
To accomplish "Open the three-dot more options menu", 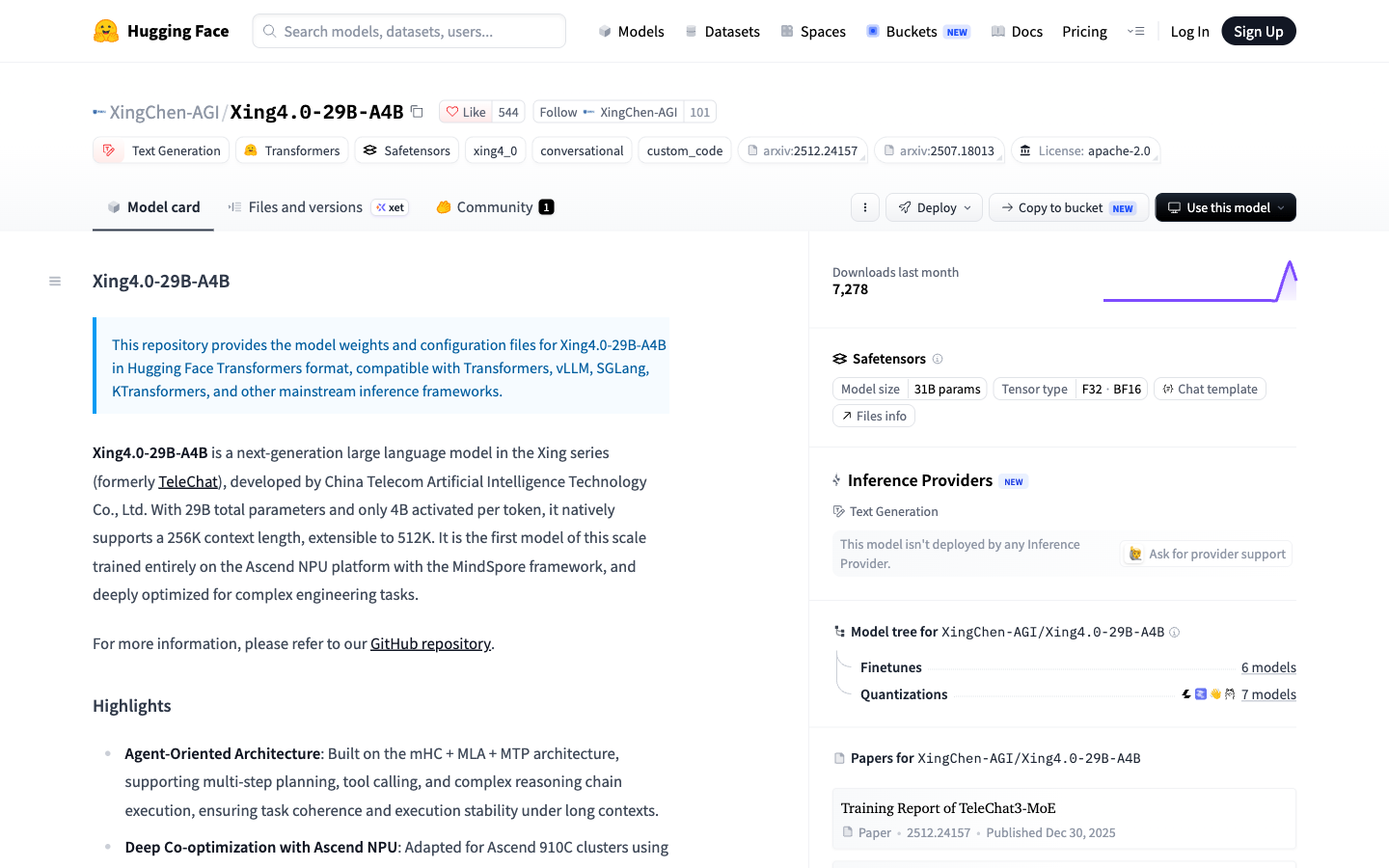I will [865, 207].
